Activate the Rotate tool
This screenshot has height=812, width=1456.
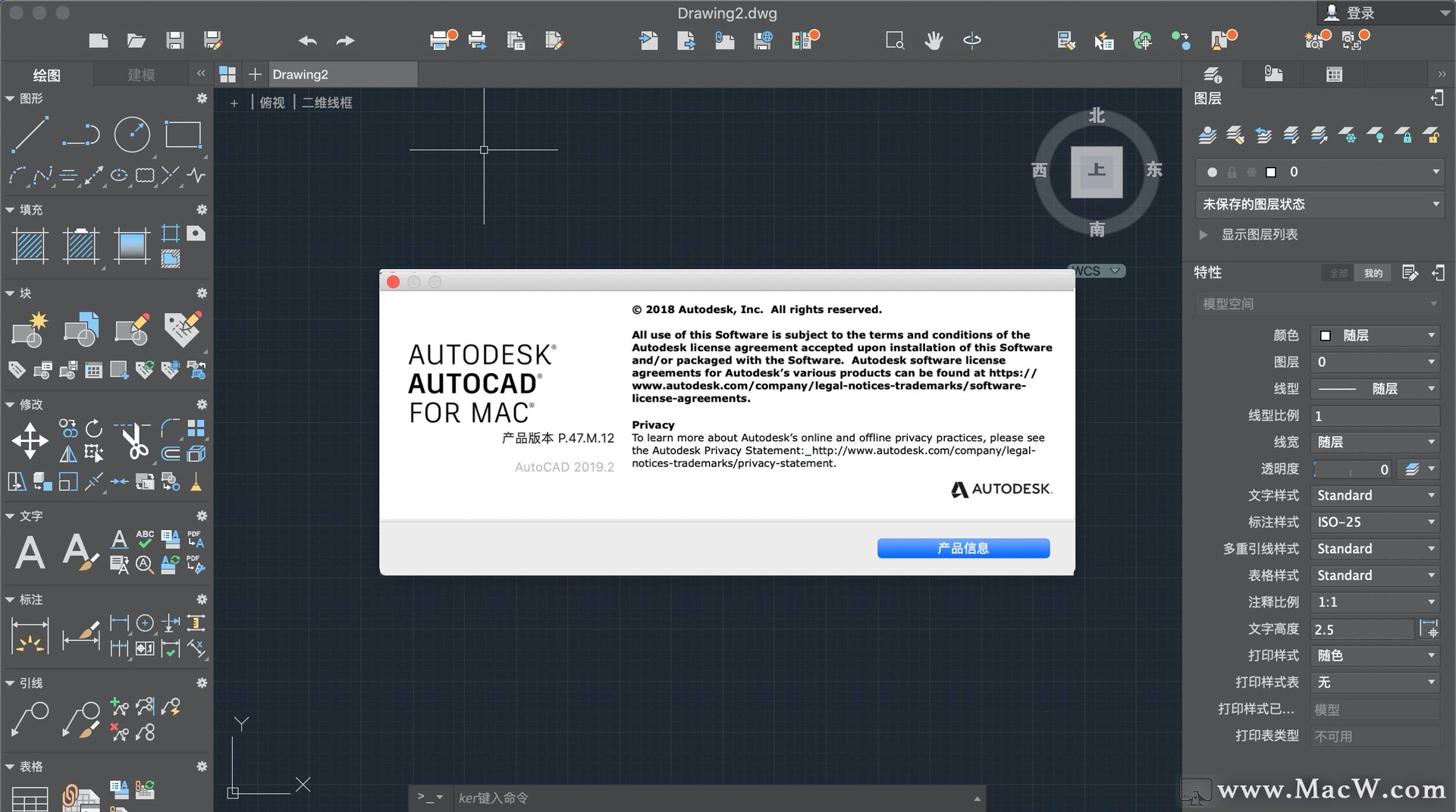click(94, 429)
